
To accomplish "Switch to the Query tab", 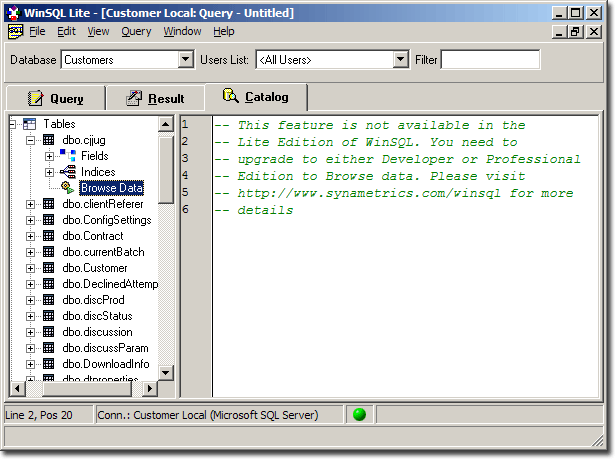I will pos(56,98).
